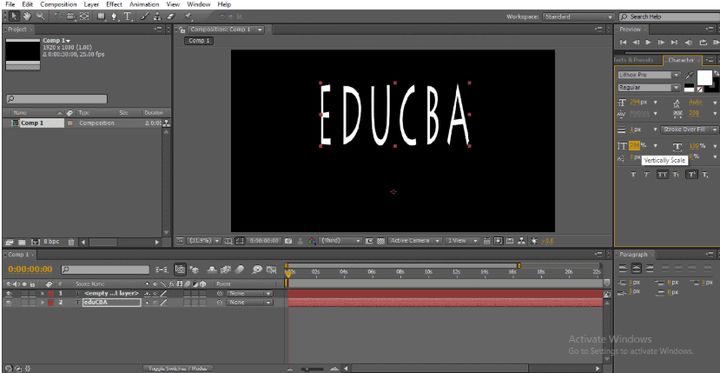Open the viewer magnification ratio dropdown
720x373 pixels.
pyautogui.click(x=204, y=241)
